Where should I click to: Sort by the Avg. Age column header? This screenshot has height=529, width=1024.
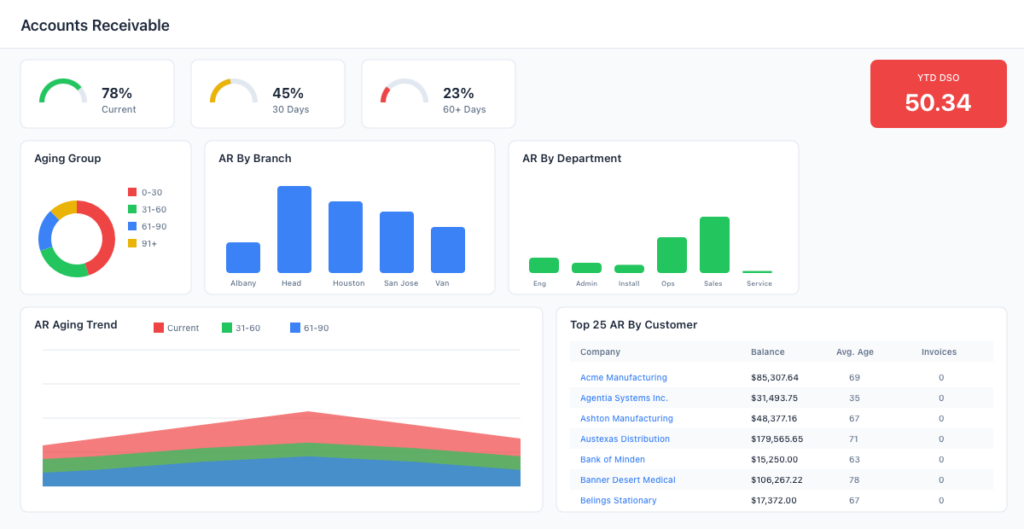[854, 352]
